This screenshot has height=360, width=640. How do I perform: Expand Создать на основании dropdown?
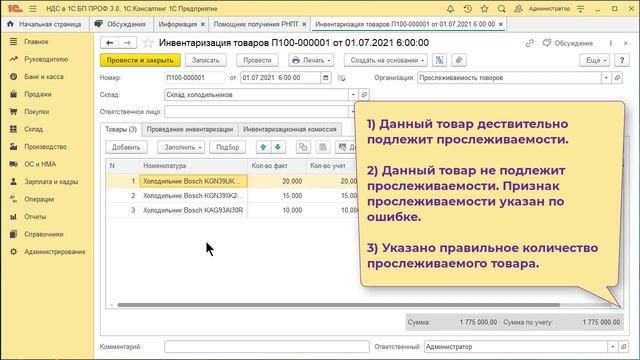pyautogui.click(x=386, y=60)
